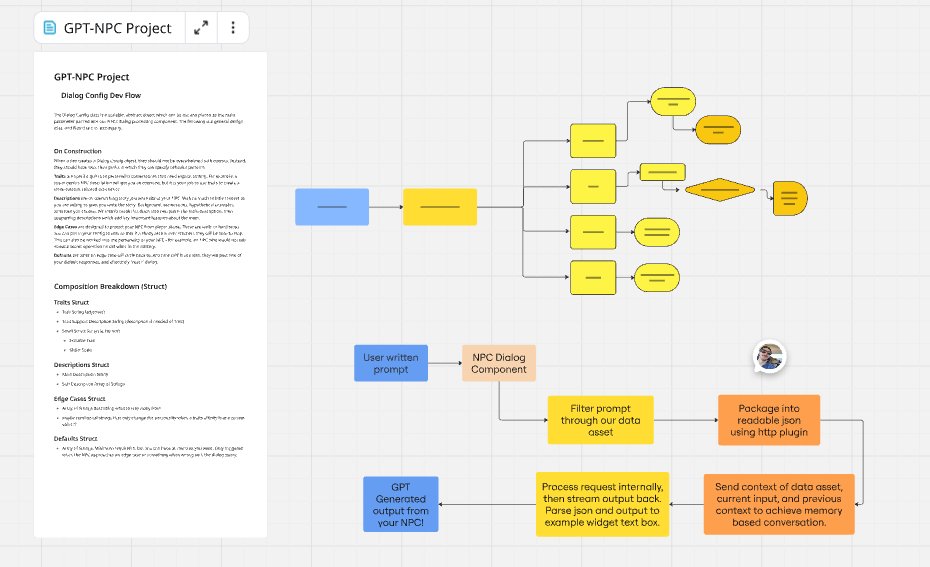930x567 pixels.
Task: Click the Edge Cases Struct heading
Action: point(79,399)
